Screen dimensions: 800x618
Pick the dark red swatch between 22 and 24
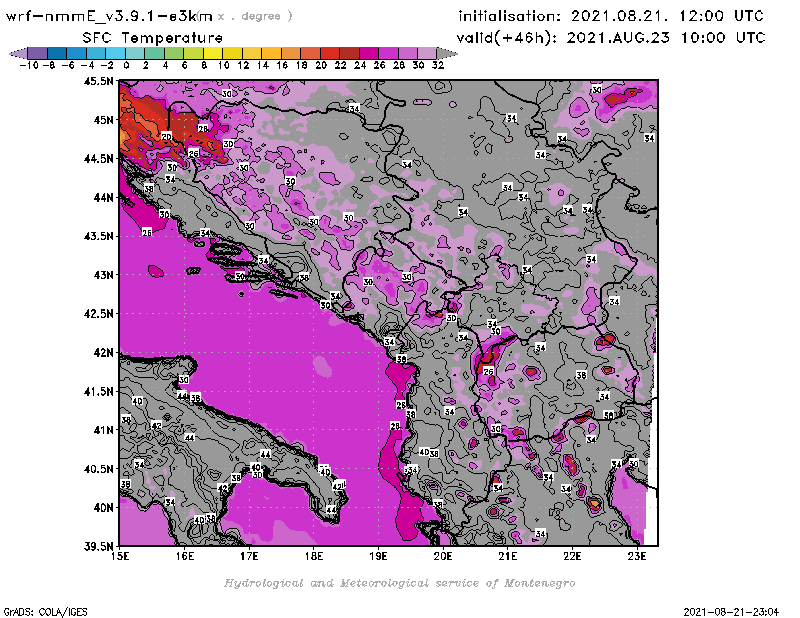click(349, 53)
